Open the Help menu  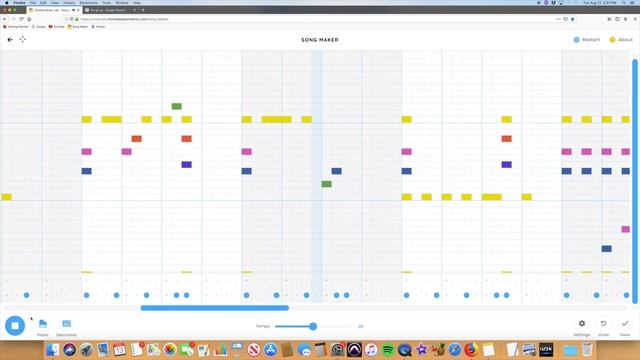[x=136, y=2]
